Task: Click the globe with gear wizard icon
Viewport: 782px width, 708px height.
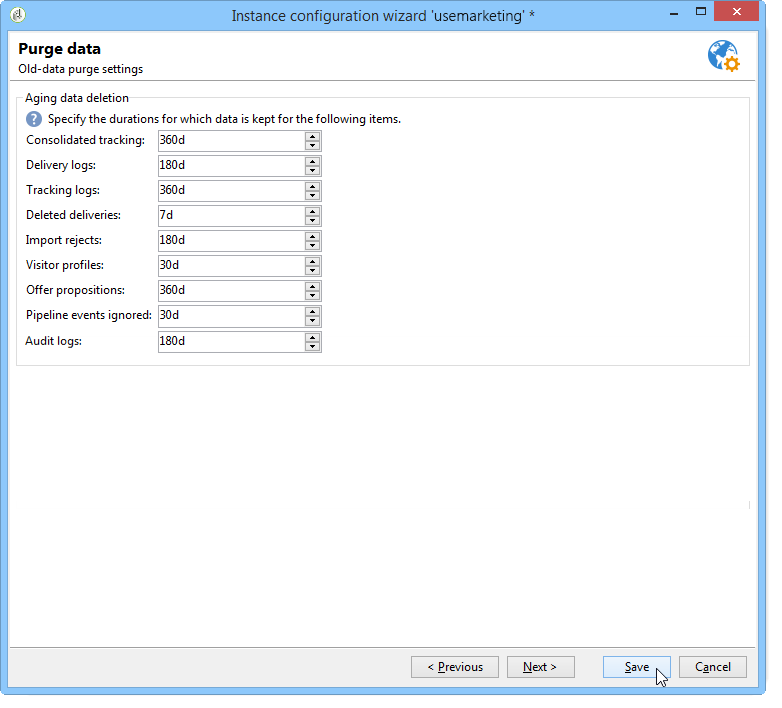Action: tap(724, 56)
